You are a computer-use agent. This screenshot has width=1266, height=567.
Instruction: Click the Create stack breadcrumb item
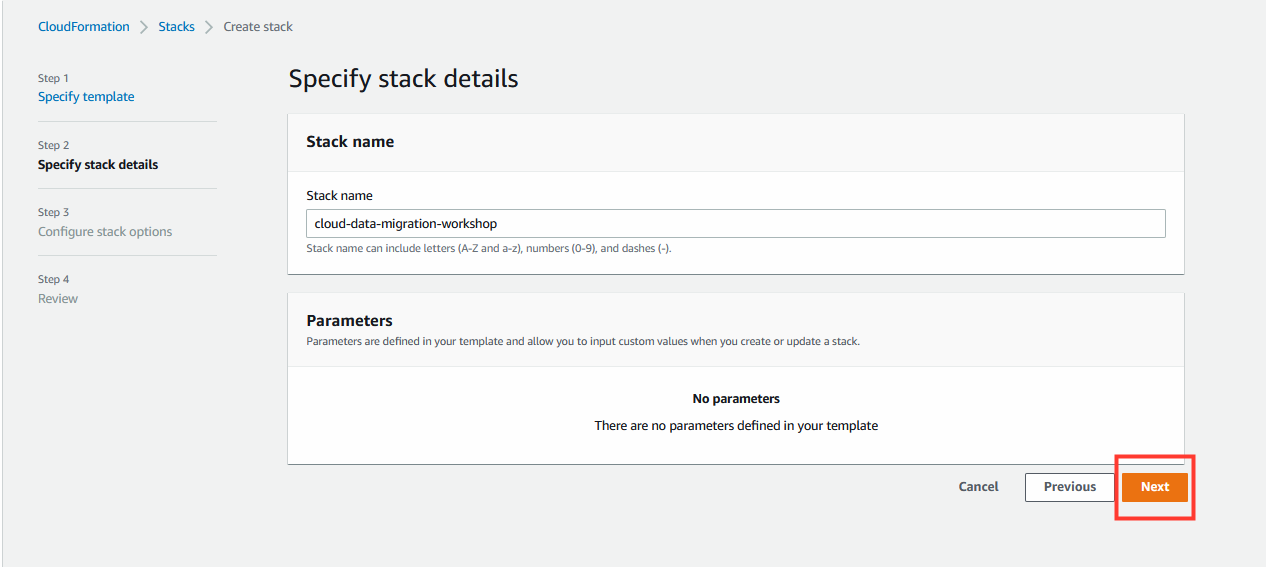click(x=258, y=27)
